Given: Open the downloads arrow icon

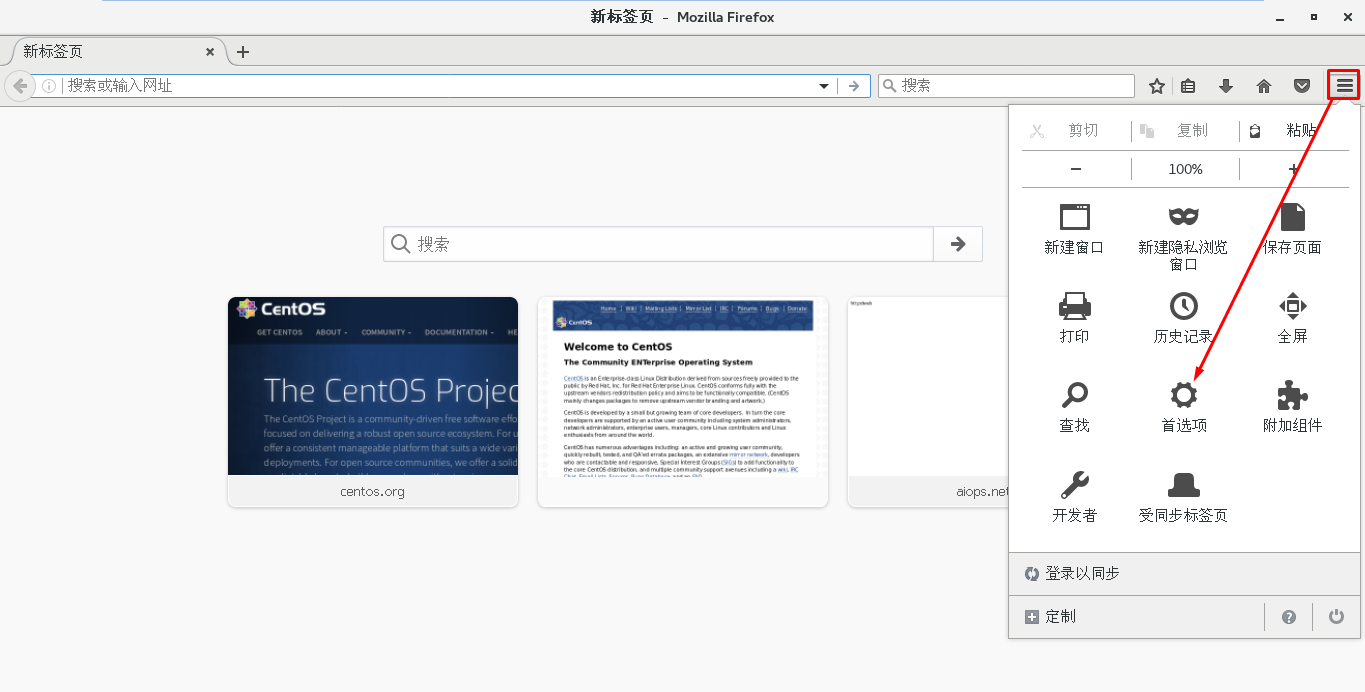Looking at the screenshot, I should click(x=1226, y=86).
